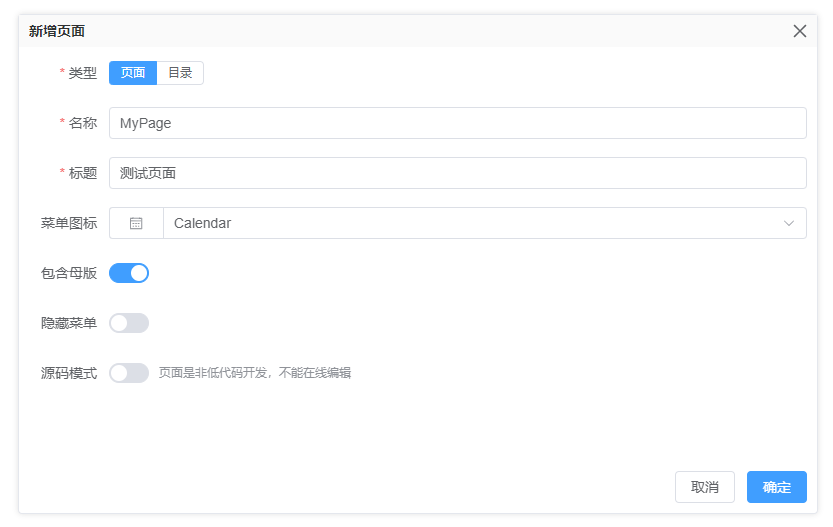Click the hint text 页面是非低代码开发，不能在线编辑
Viewport: 833px width, 527px height.
(x=255, y=373)
